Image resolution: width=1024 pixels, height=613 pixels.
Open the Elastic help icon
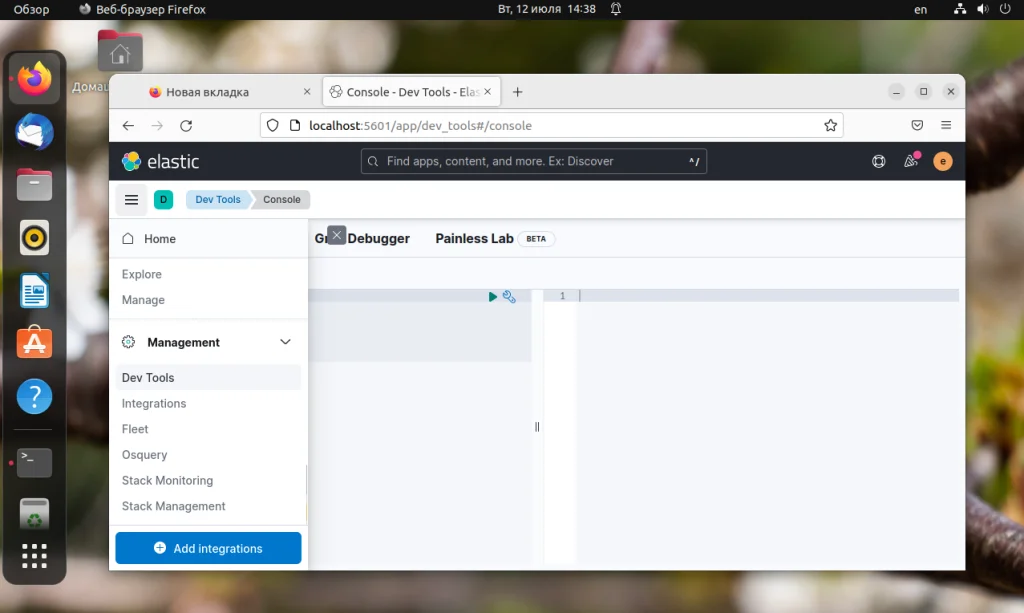[878, 161]
